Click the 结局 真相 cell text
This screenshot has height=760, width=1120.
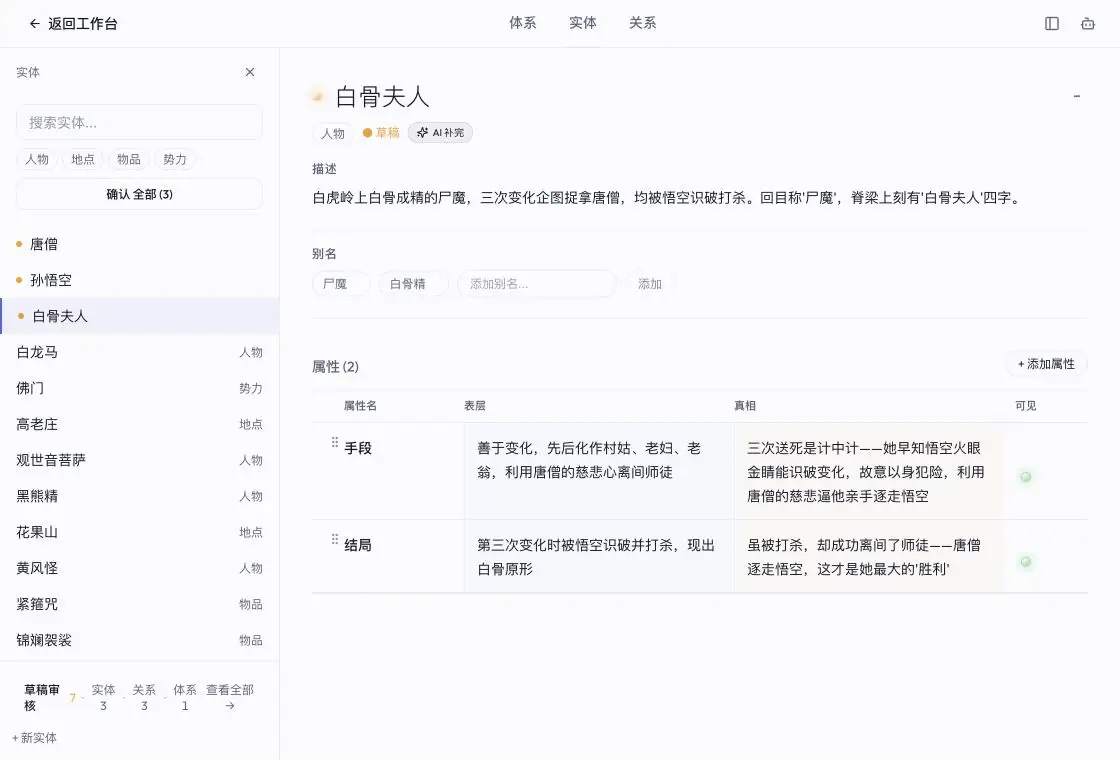tap(864, 557)
